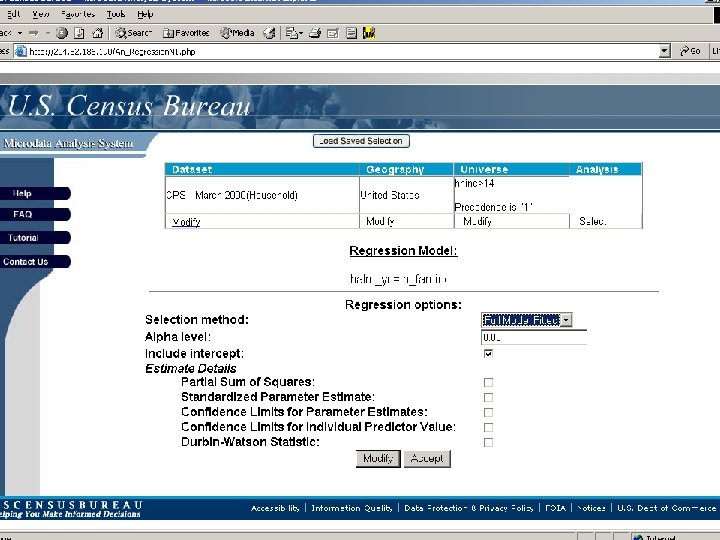Click the Microdata Analysis System title

tap(68, 144)
